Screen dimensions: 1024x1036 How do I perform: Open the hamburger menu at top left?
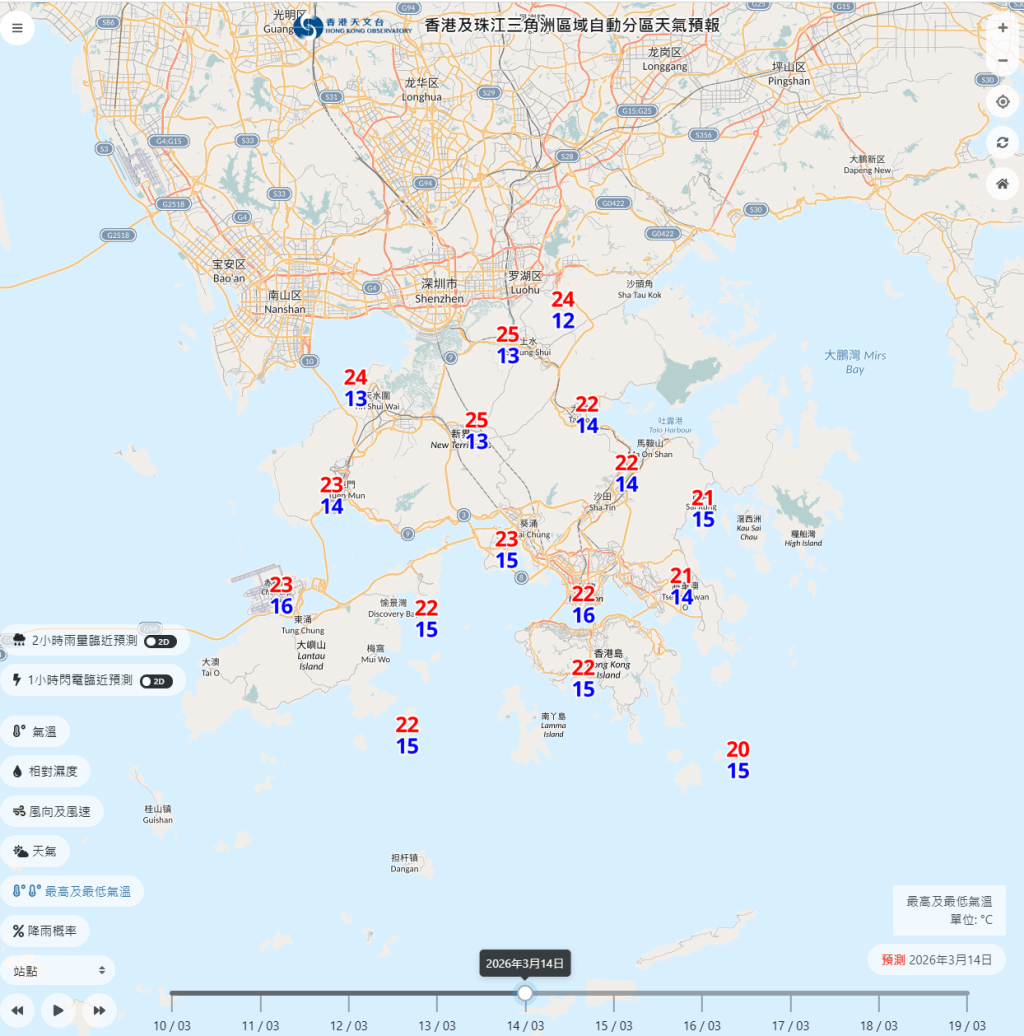pyautogui.click(x=17, y=27)
